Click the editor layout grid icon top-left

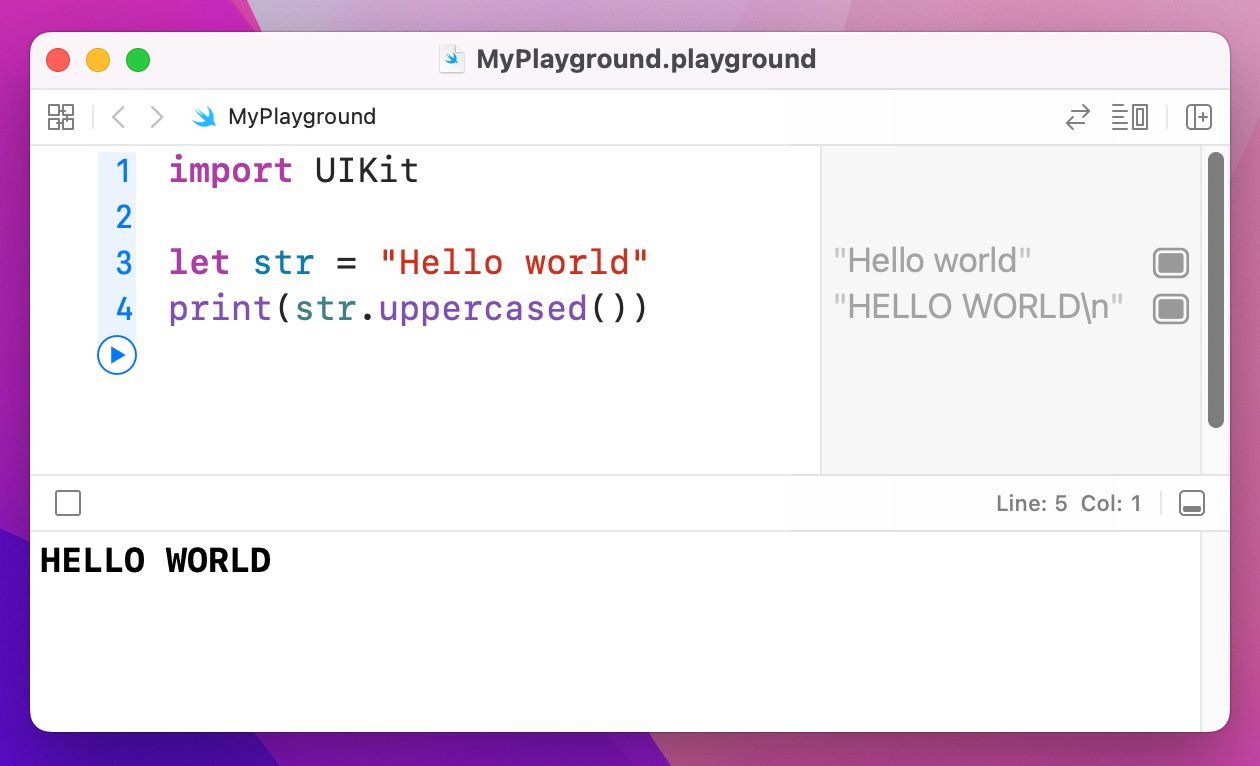[x=60, y=116]
